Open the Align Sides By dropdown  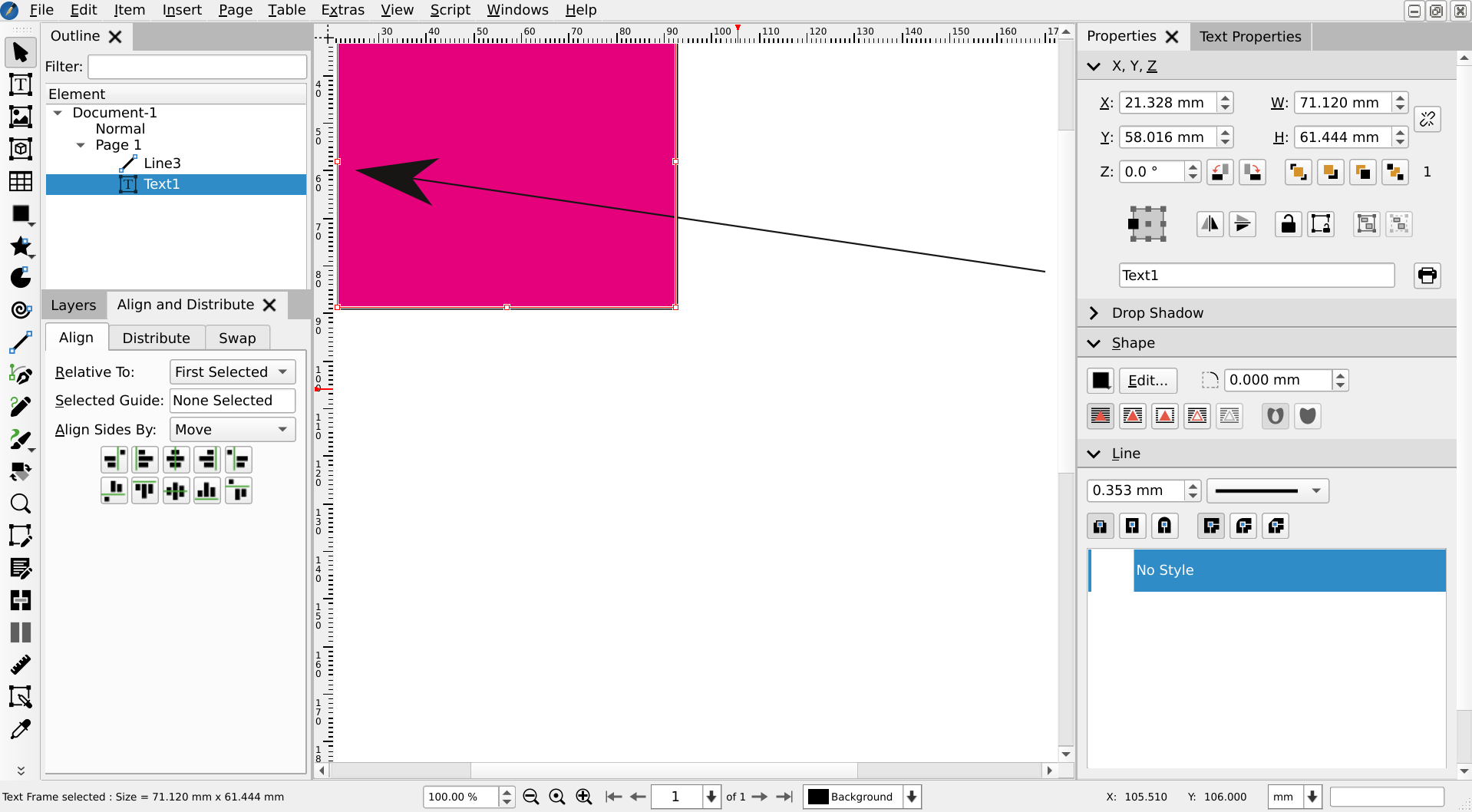pyautogui.click(x=232, y=430)
